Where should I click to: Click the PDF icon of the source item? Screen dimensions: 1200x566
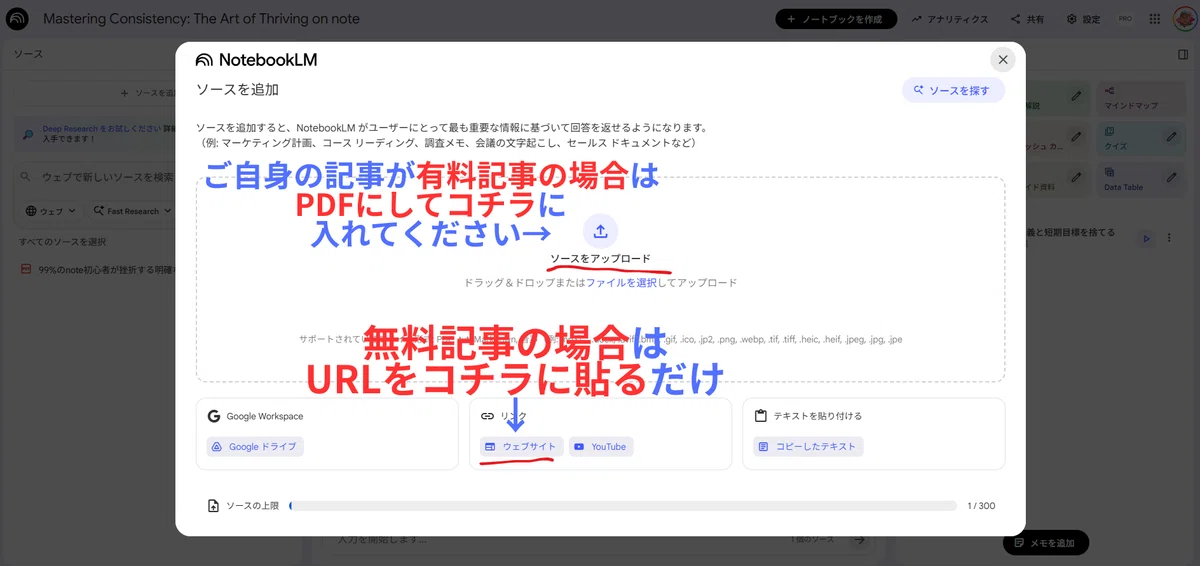click(x=26, y=270)
